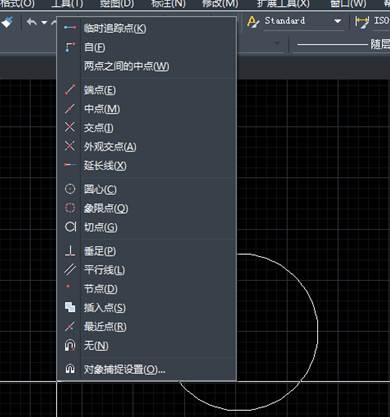Click the dimension style icon beside ISO
The width and height of the screenshot is (390, 417).
(362, 22)
